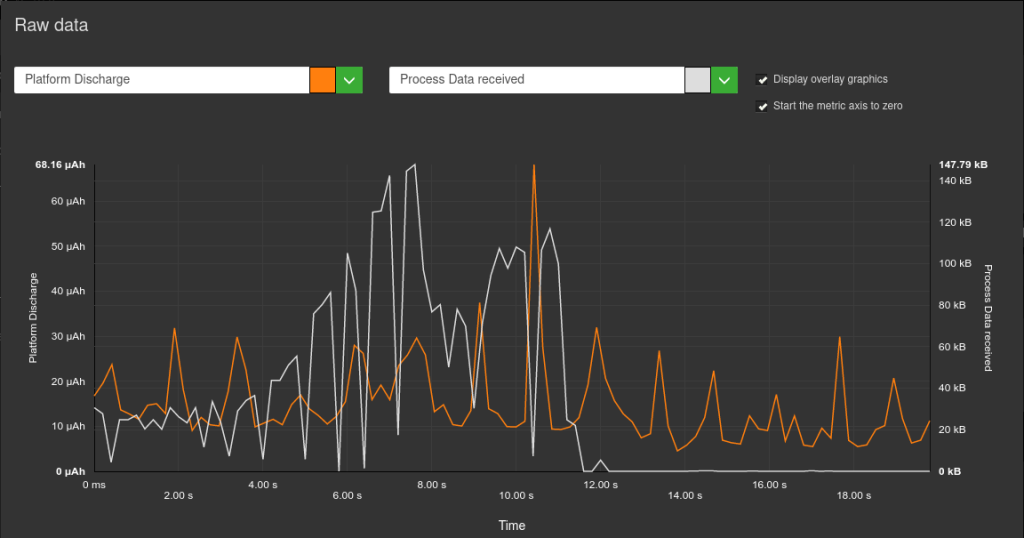Click the light gray Process Data color swatch
This screenshot has width=1024, height=538.
697,80
